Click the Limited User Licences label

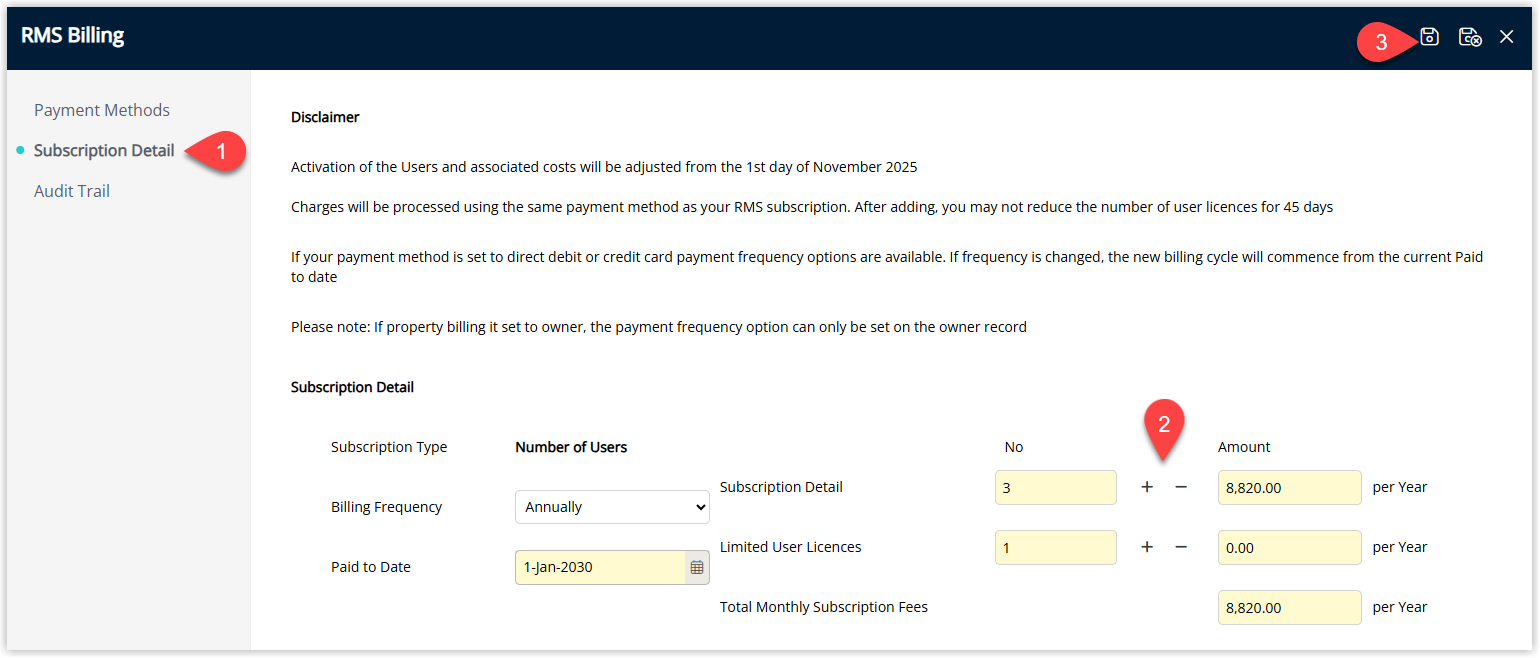coord(790,547)
